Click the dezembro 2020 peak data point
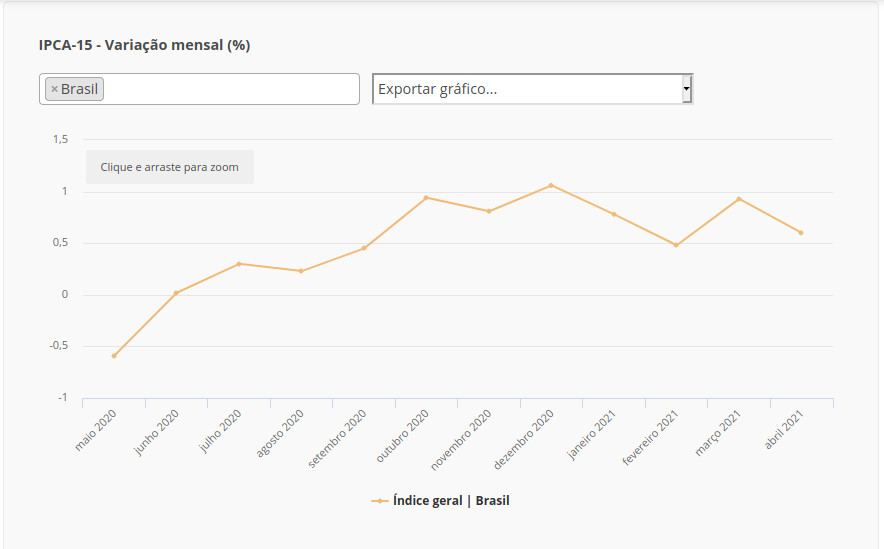 point(551,185)
